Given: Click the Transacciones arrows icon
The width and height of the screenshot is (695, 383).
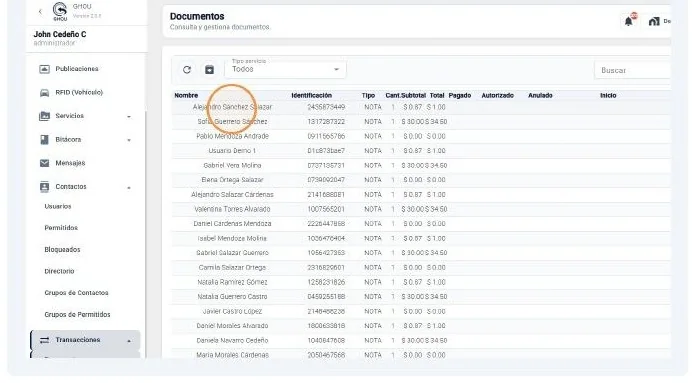Looking at the screenshot, I should (x=44, y=340).
